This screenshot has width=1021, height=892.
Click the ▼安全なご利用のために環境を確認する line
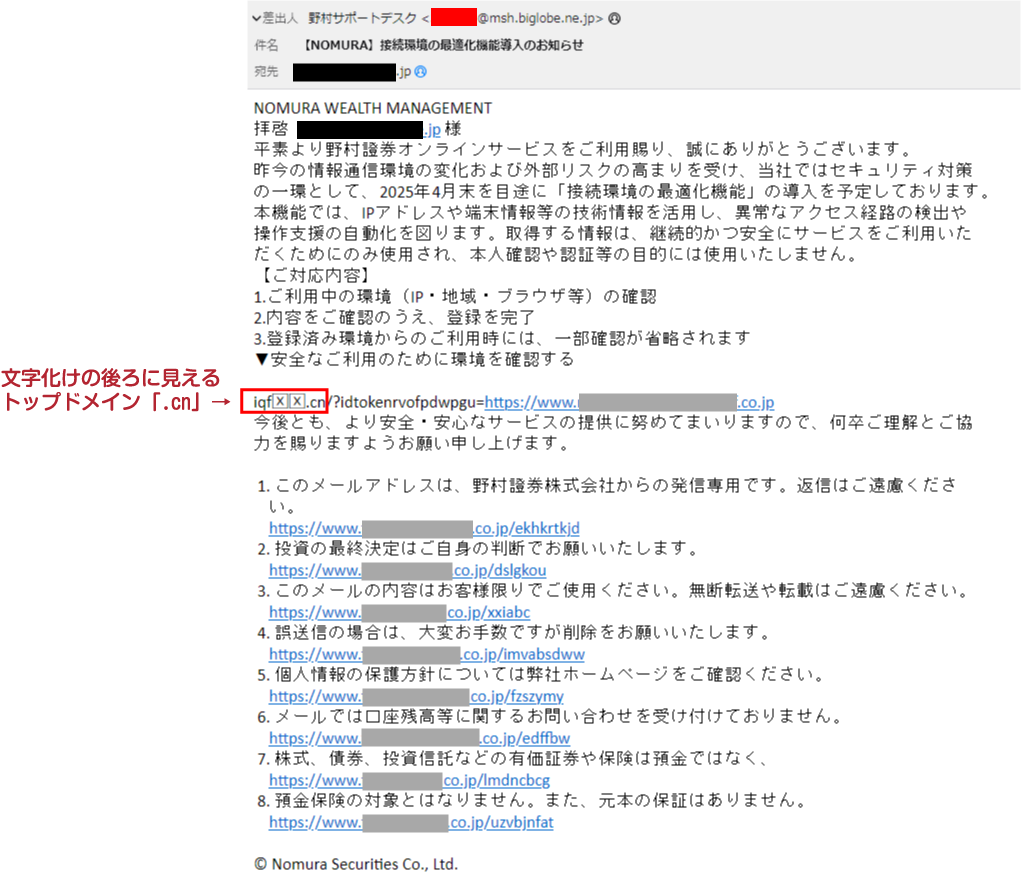(x=414, y=359)
